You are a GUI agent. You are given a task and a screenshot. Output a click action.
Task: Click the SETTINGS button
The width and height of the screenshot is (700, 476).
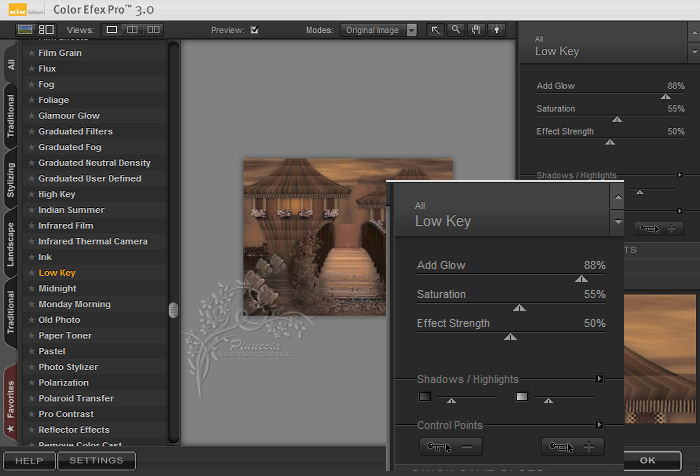[97, 461]
